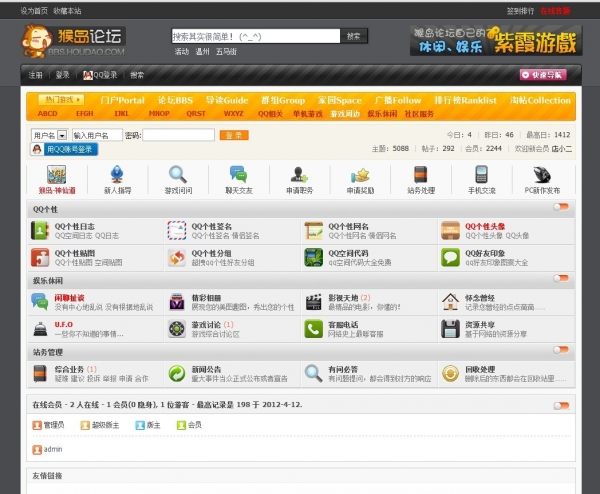This screenshot has width=600, height=494.
Task: Open the 新闻公告 green arrow icon
Action: [x=176, y=373]
